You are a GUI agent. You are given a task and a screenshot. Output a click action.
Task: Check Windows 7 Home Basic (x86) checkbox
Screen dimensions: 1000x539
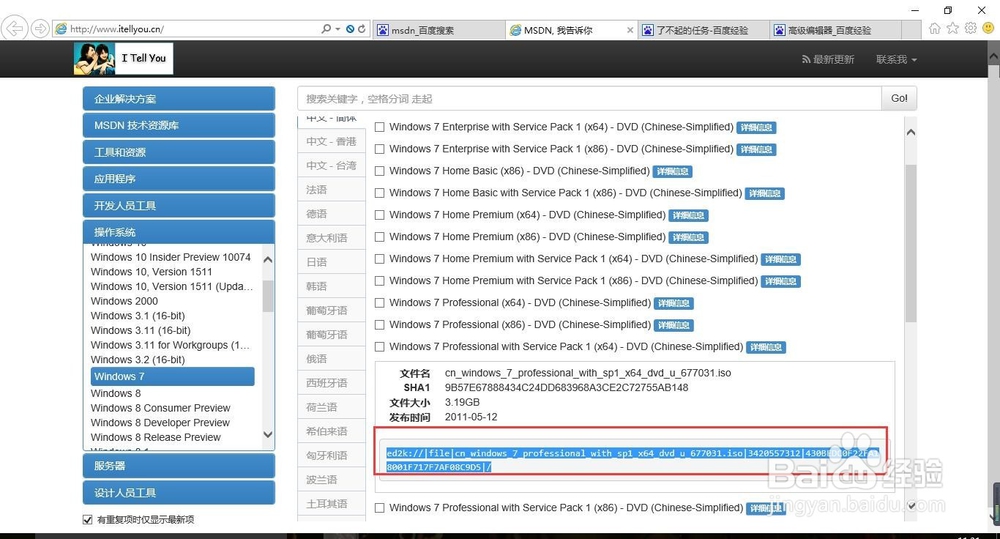point(379,171)
